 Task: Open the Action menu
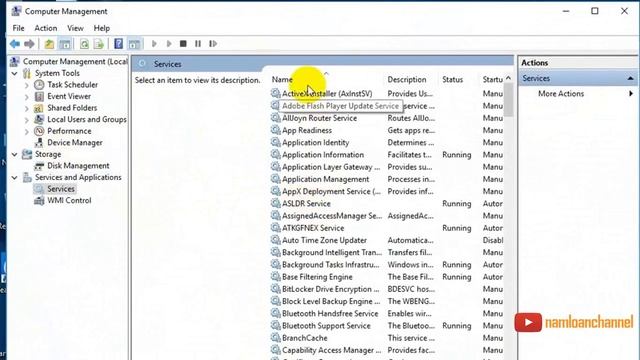46,28
